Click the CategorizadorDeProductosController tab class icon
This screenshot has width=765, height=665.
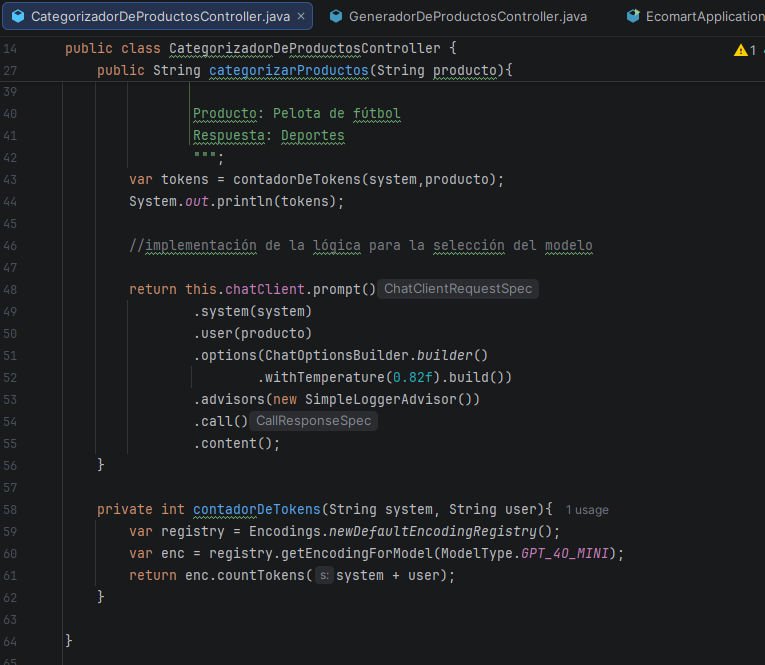coord(17,17)
